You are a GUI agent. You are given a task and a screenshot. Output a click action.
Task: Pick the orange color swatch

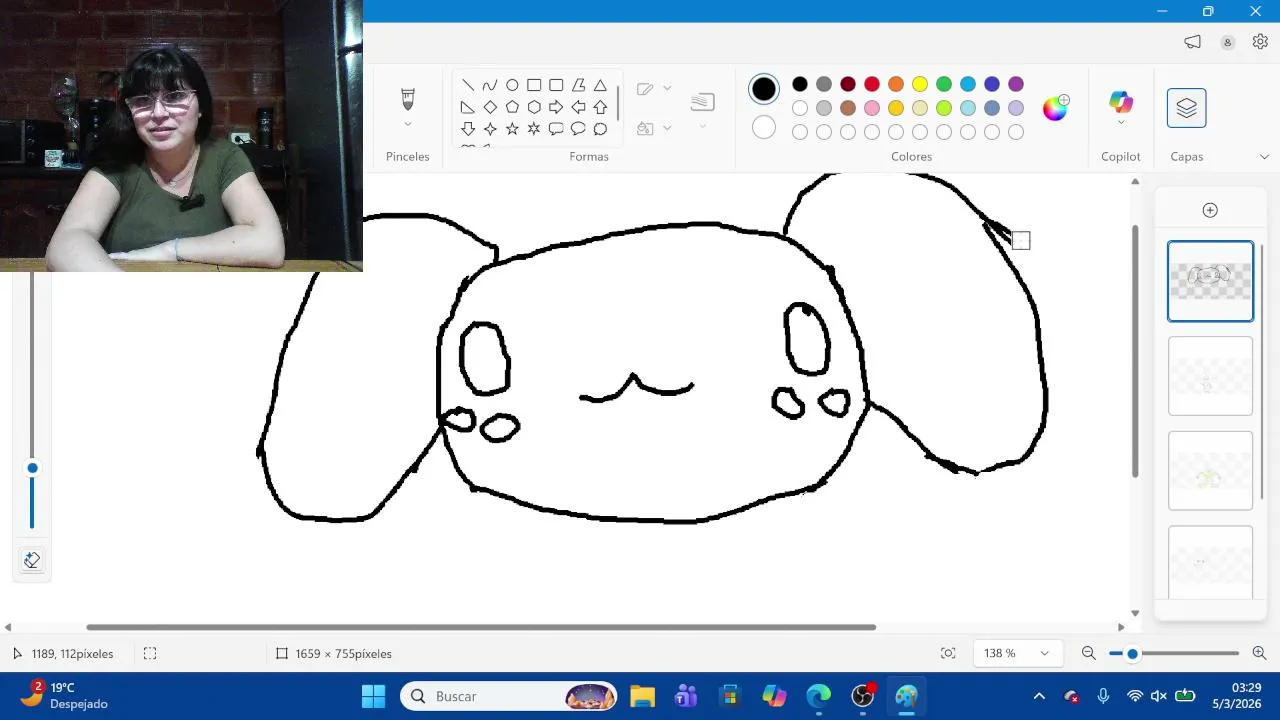[x=896, y=84]
